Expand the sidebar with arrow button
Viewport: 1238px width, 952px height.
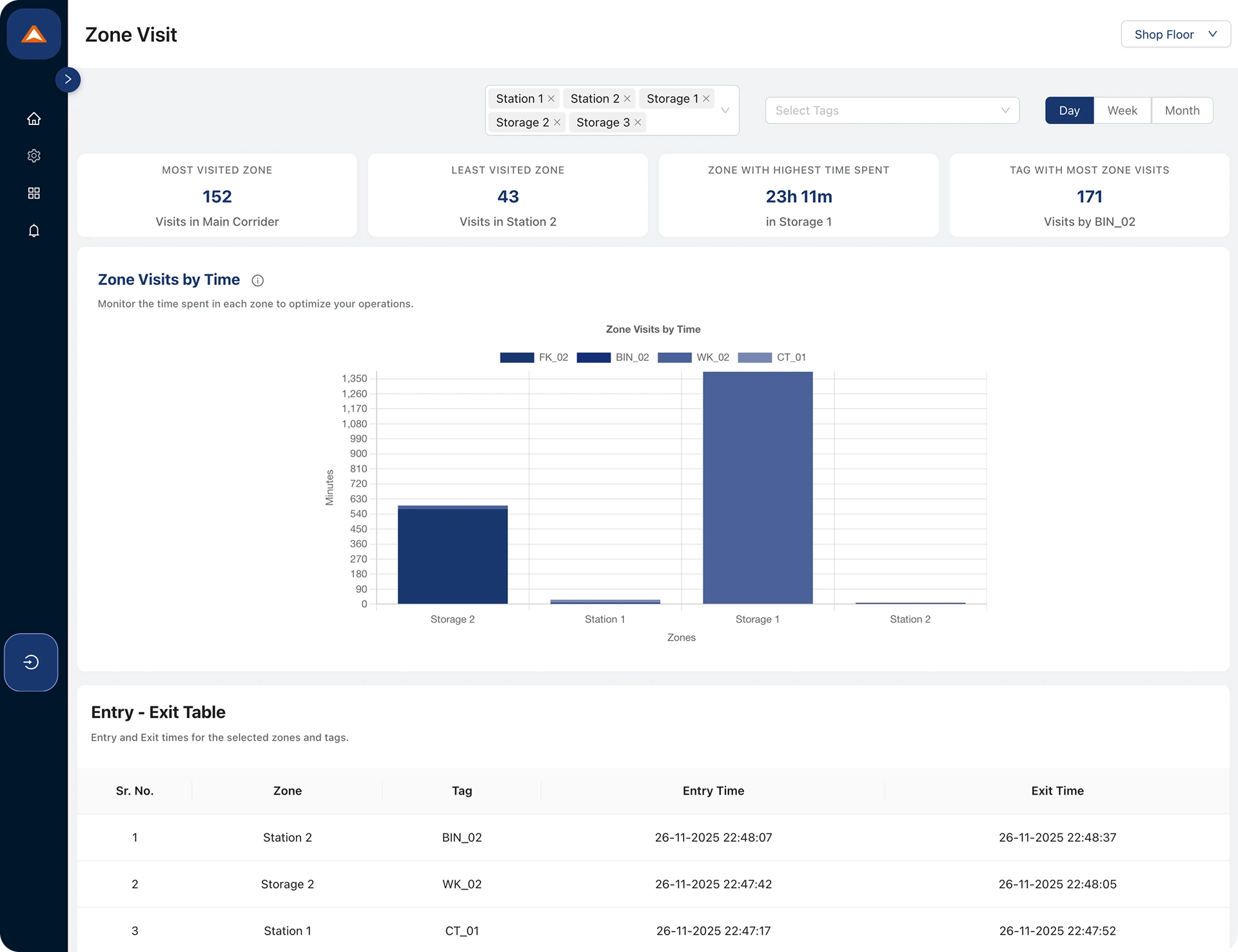tap(68, 80)
